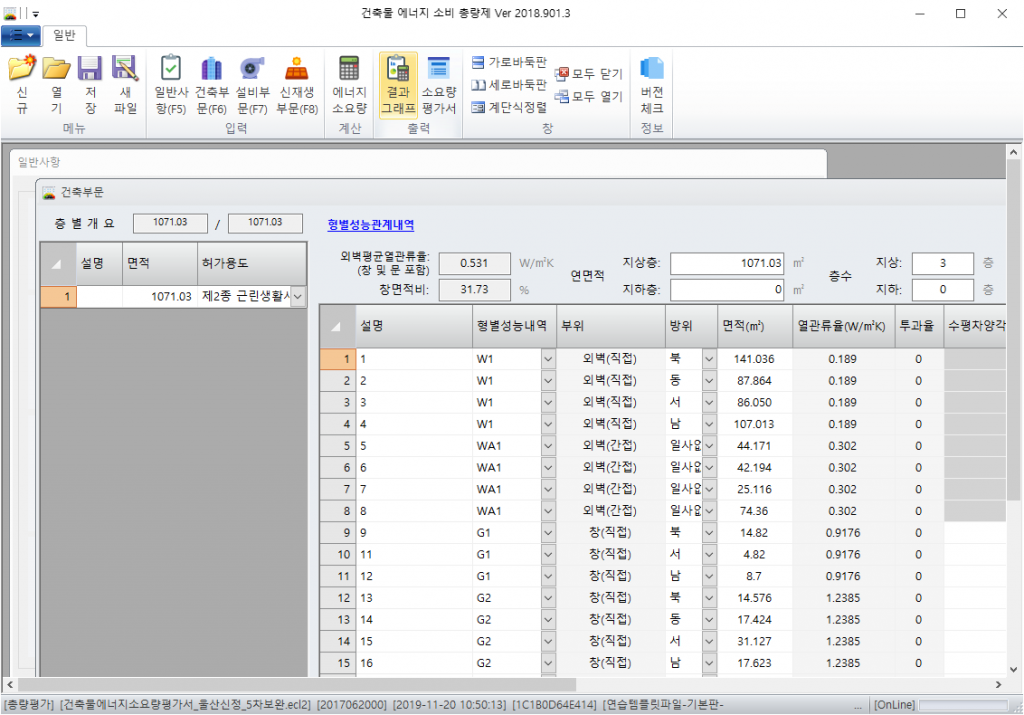
Task: Open the 소요량평가서 evaluation report
Action: click(438, 84)
